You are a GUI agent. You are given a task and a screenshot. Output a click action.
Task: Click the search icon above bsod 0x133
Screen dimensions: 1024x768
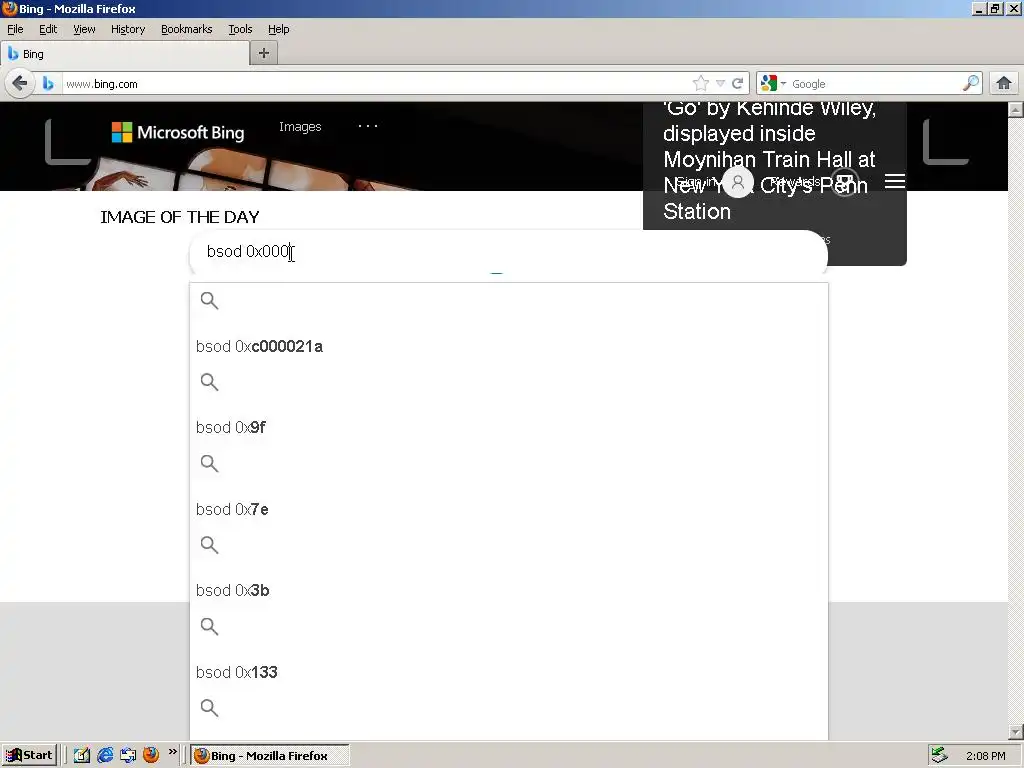coord(209,626)
